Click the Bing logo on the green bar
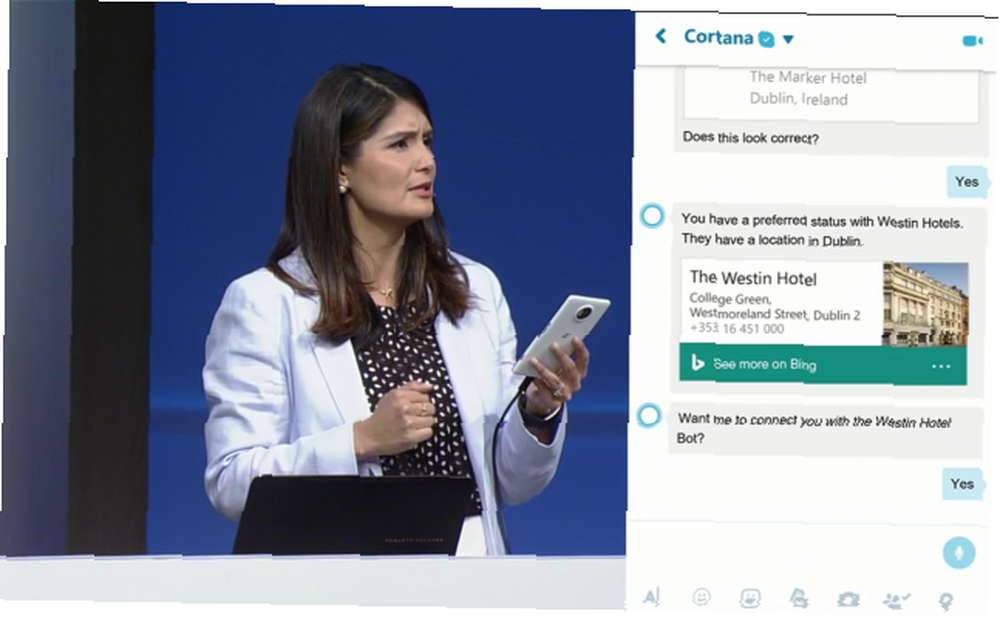 click(x=697, y=363)
